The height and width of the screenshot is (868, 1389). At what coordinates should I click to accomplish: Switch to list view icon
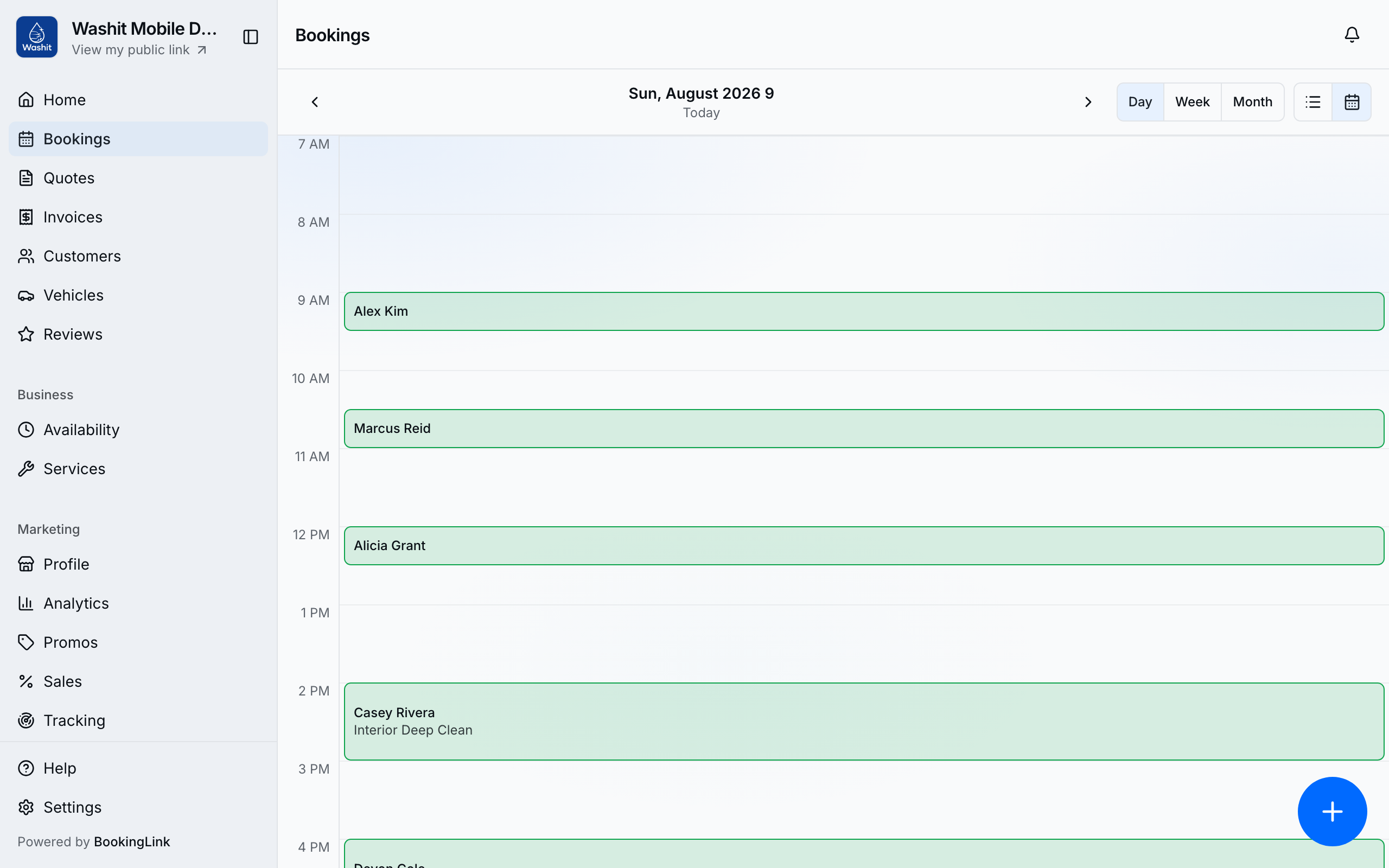click(1312, 102)
